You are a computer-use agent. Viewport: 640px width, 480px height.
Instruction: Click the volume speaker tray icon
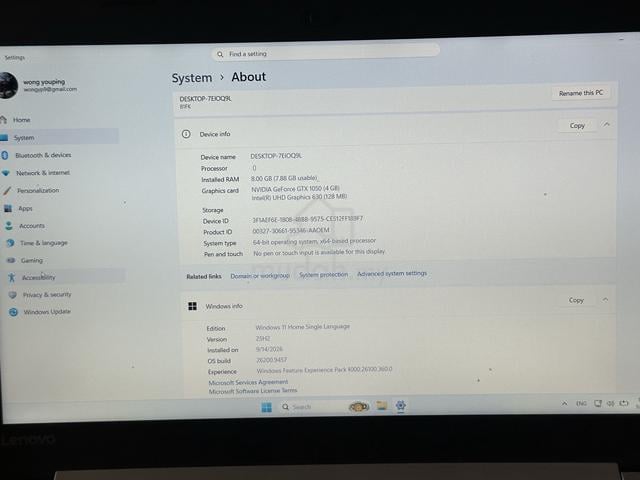pyautogui.click(x=610, y=404)
